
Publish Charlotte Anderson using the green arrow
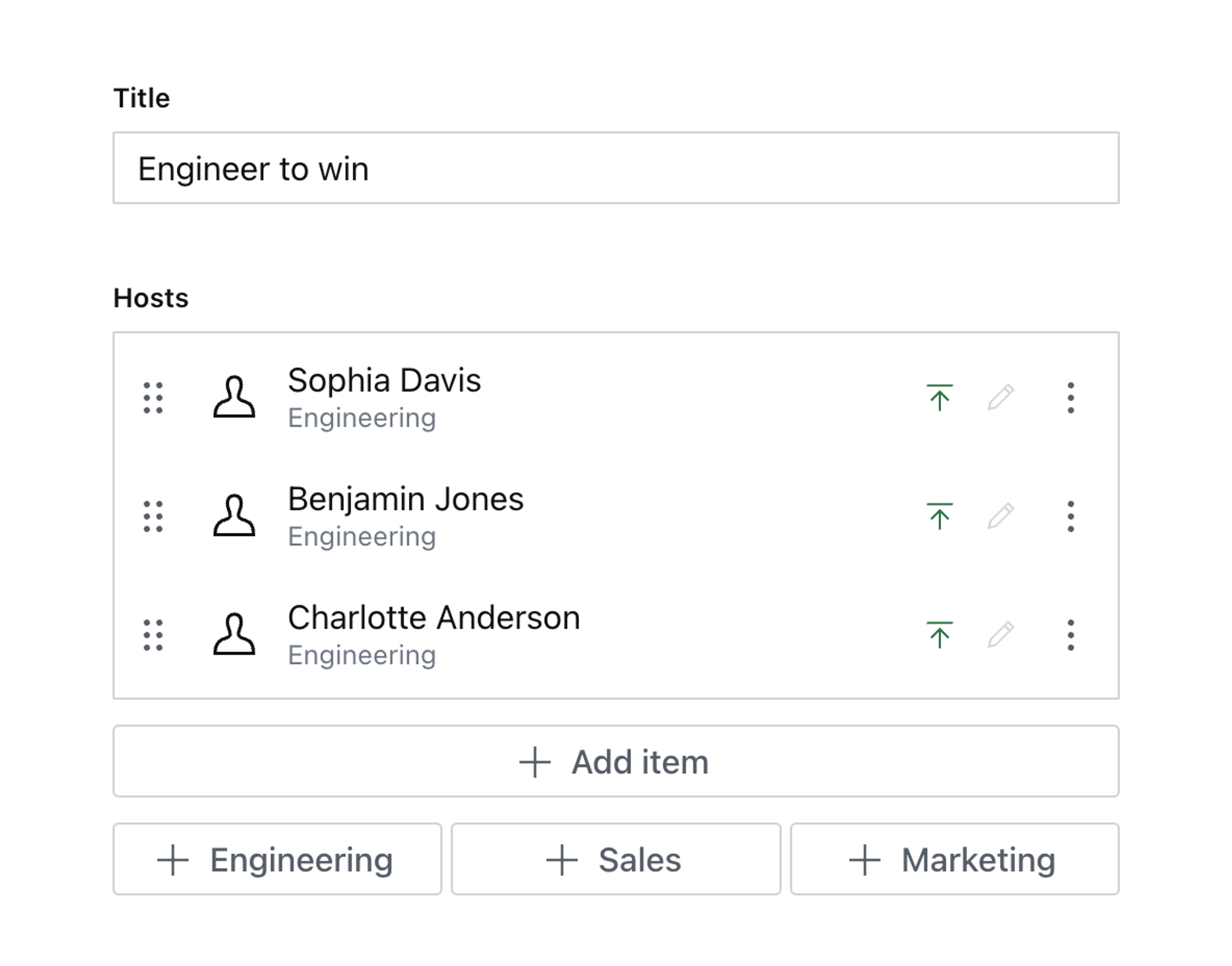click(x=939, y=635)
